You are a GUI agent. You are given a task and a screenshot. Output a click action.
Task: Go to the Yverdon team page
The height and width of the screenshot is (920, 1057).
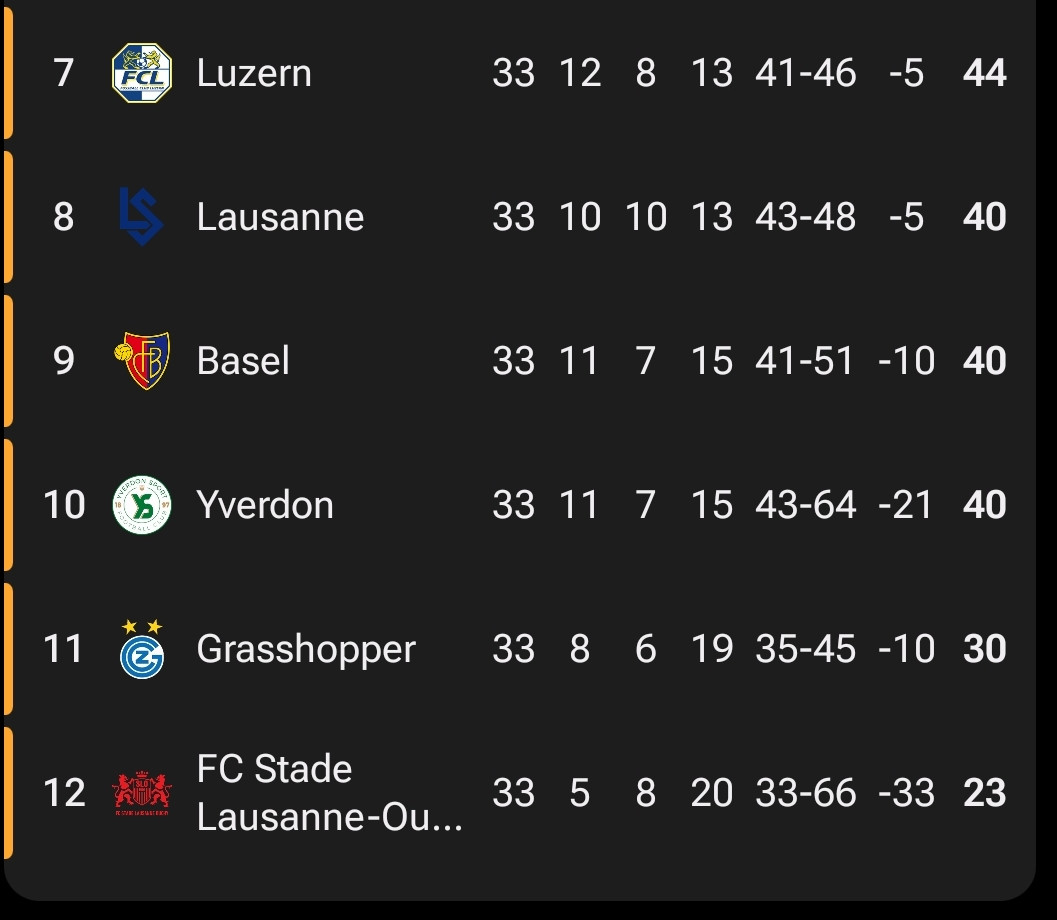(265, 505)
